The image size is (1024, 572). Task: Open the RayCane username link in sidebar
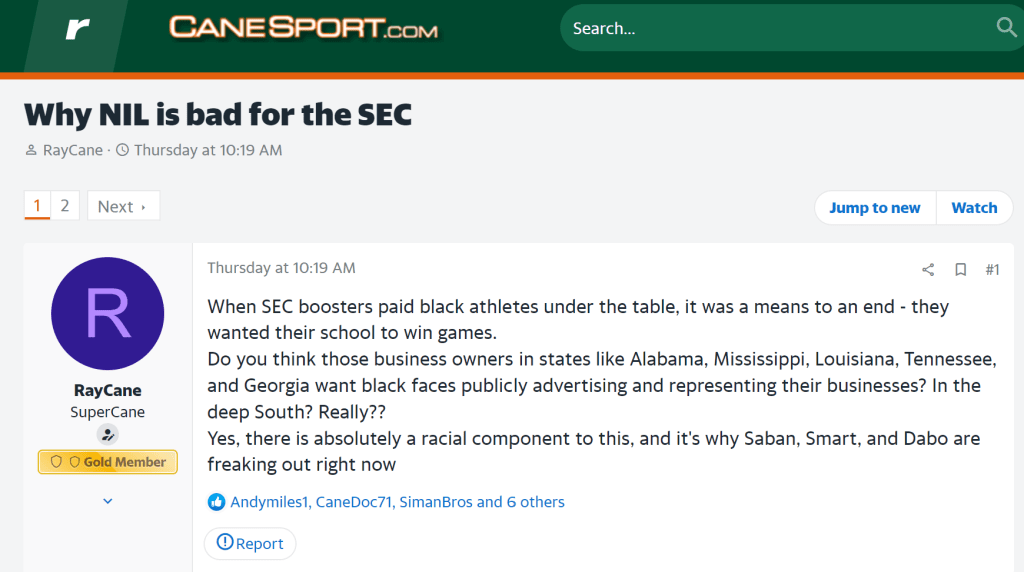pyautogui.click(x=108, y=391)
